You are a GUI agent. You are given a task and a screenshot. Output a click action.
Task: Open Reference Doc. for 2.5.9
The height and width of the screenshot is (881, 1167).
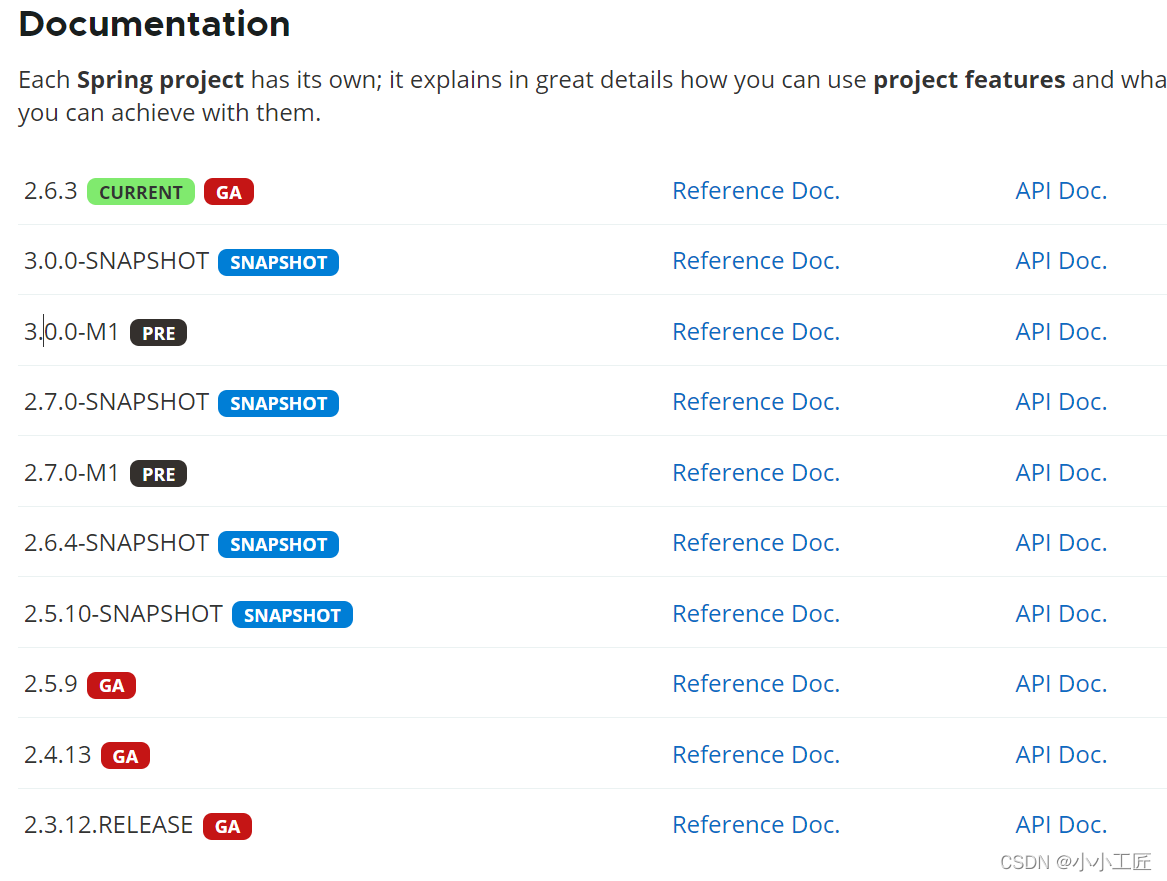[755, 684]
